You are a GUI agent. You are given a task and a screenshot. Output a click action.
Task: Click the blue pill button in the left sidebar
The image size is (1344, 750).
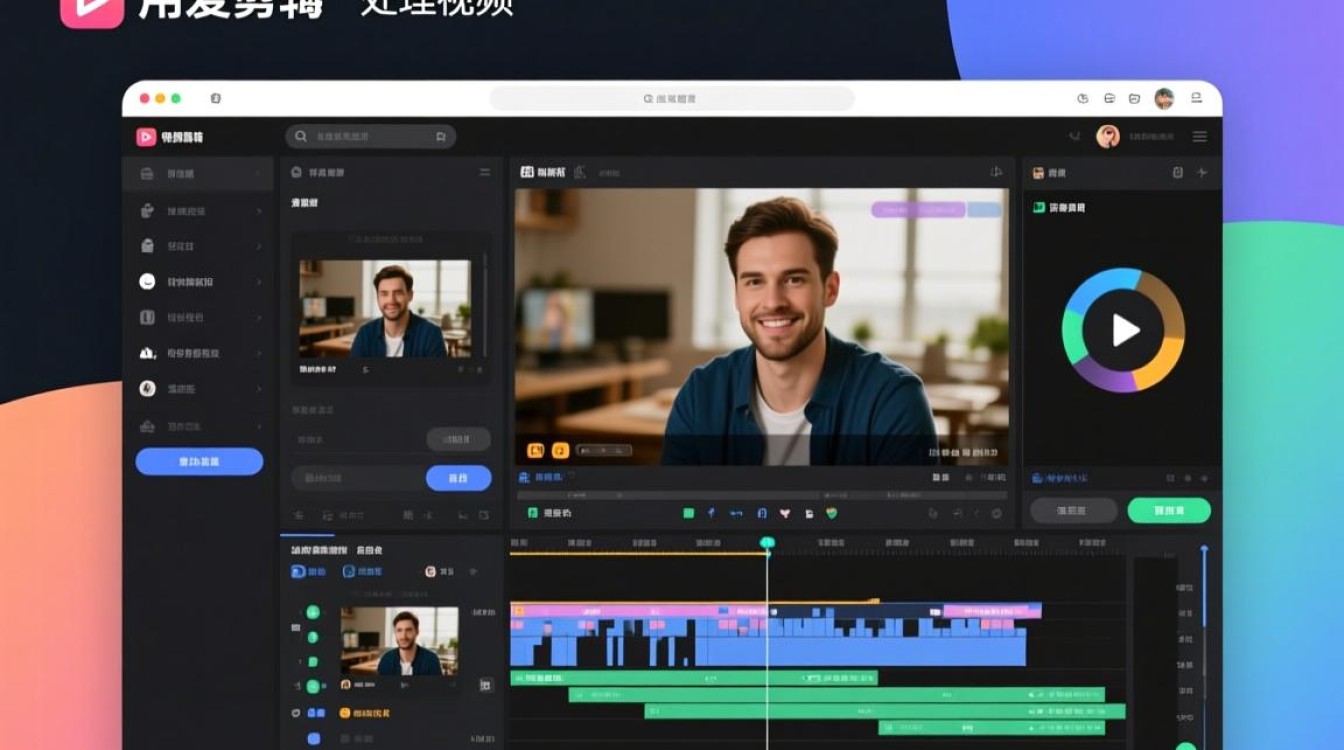[x=199, y=462]
